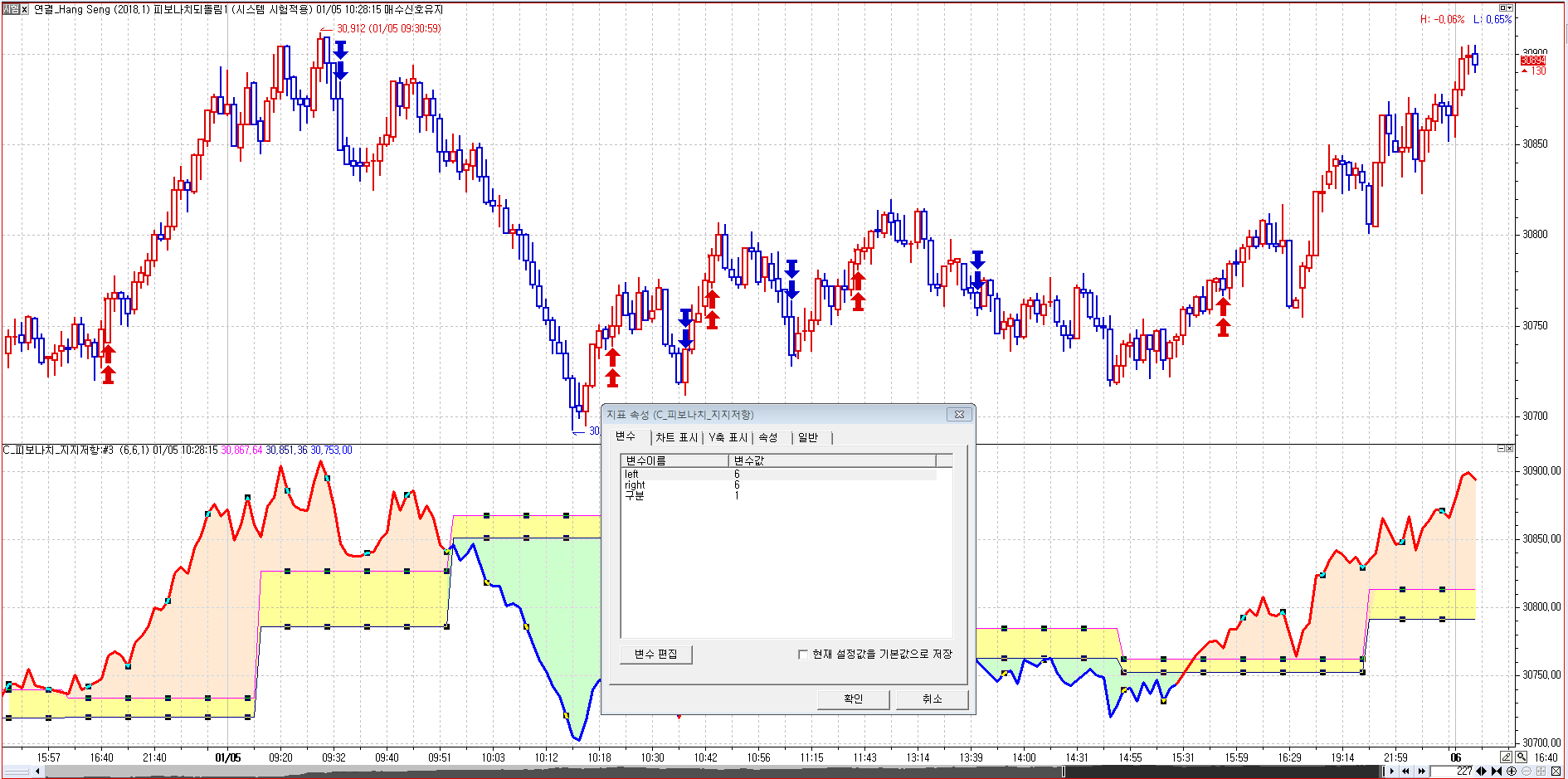
Task: Click the pencil drawing tool icon
Action: pos(1507,757)
